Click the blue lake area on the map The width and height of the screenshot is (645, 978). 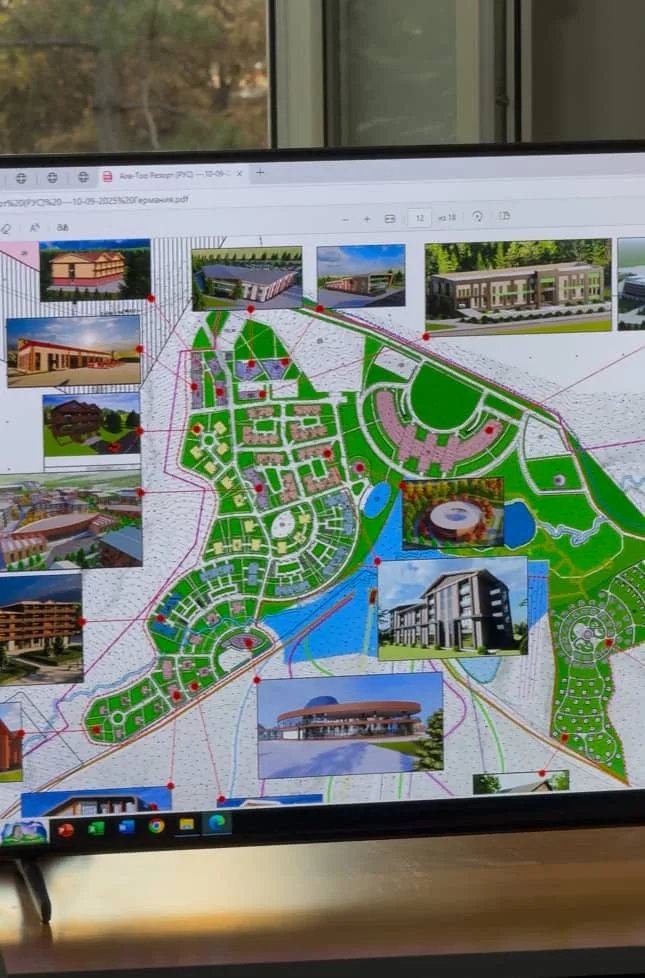pos(320,620)
